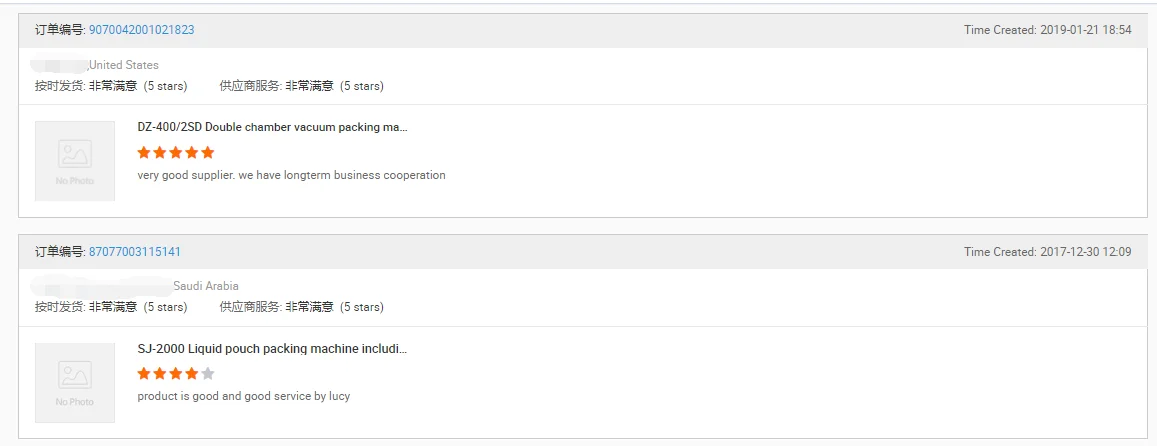
Task: Click fourth orange star of SJ-2000 review
Action: coord(192,374)
